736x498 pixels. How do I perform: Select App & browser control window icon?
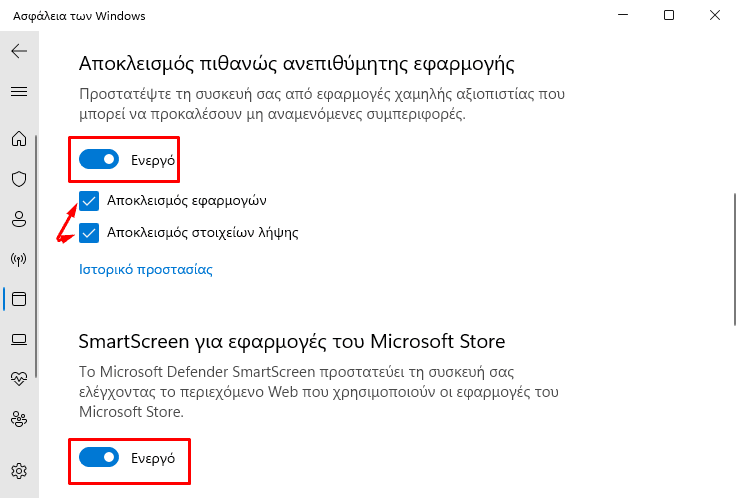(19, 299)
